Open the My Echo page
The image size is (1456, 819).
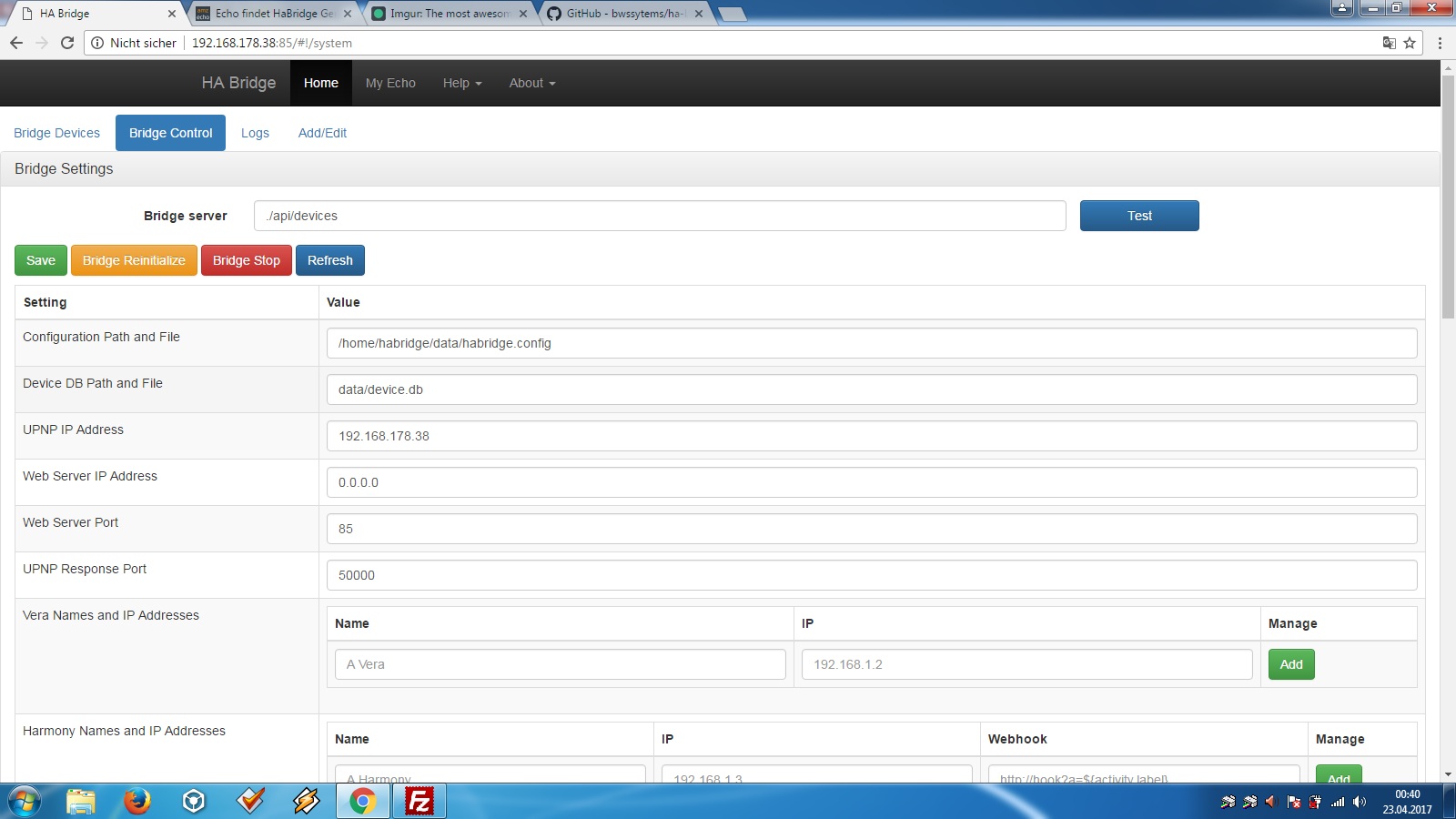(x=390, y=83)
